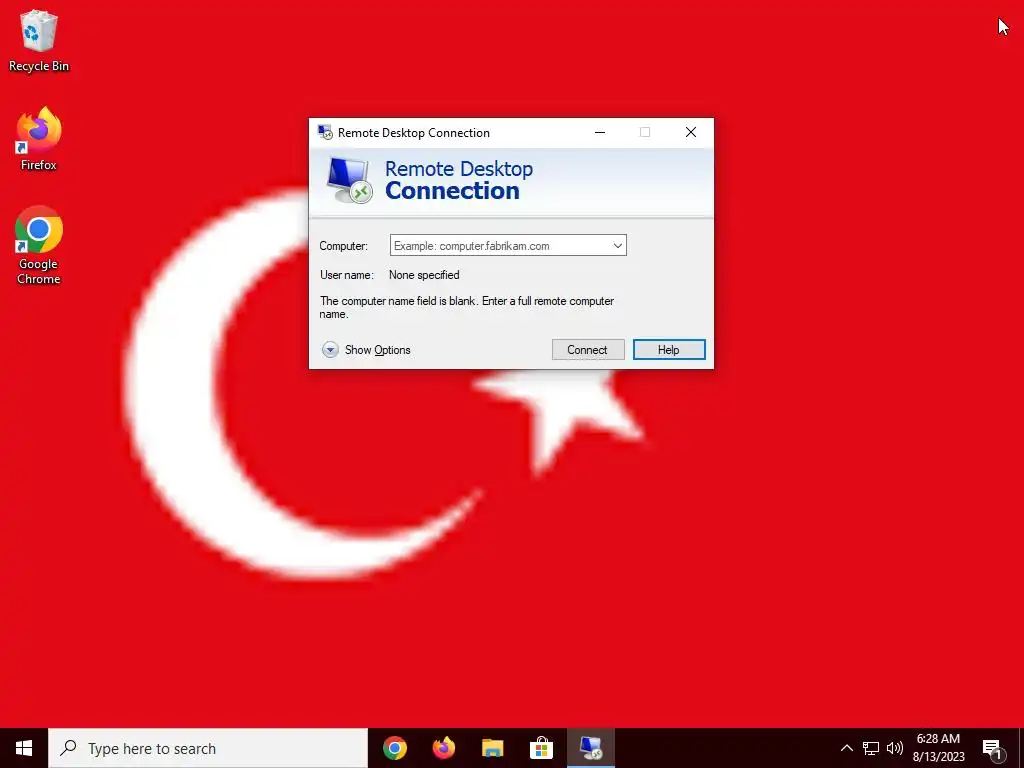Open the notification center icon
The height and width of the screenshot is (768, 1024).
(x=993, y=748)
